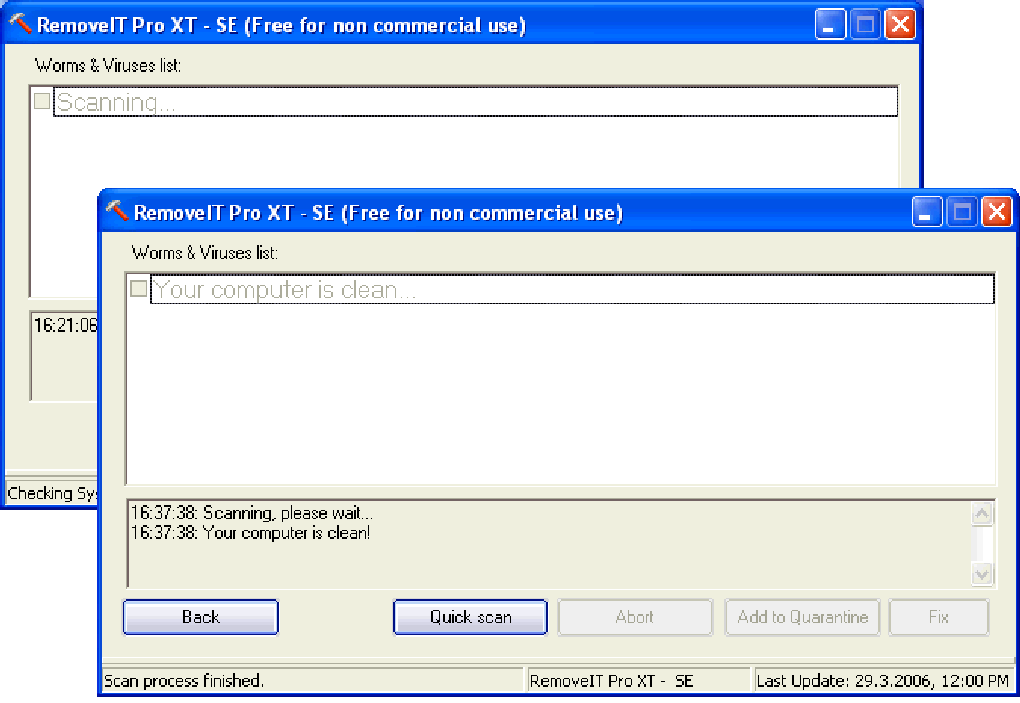Click the RemoveIT hammer icon on background window
The width and height of the screenshot is (1020, 703).
tap(18, 22)
